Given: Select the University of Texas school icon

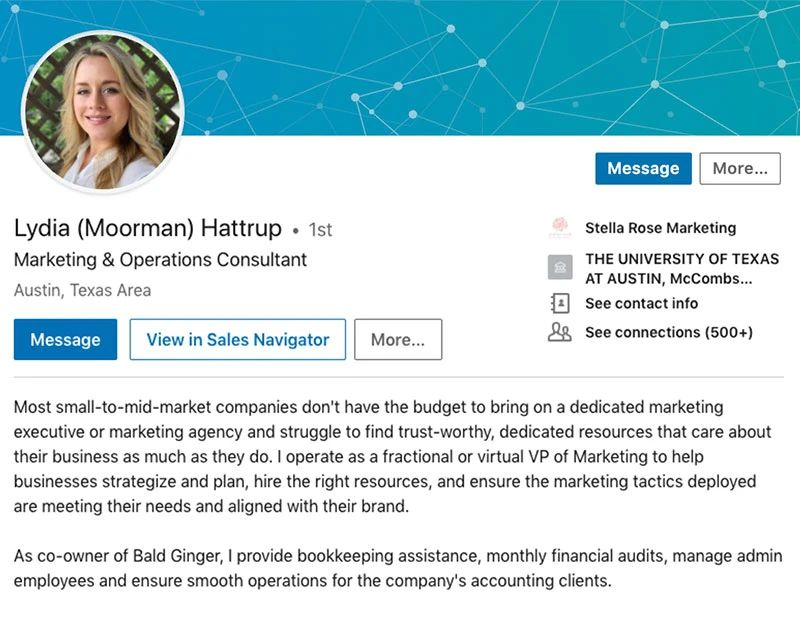Looking at the screenshot, I should tap(557, 267).
